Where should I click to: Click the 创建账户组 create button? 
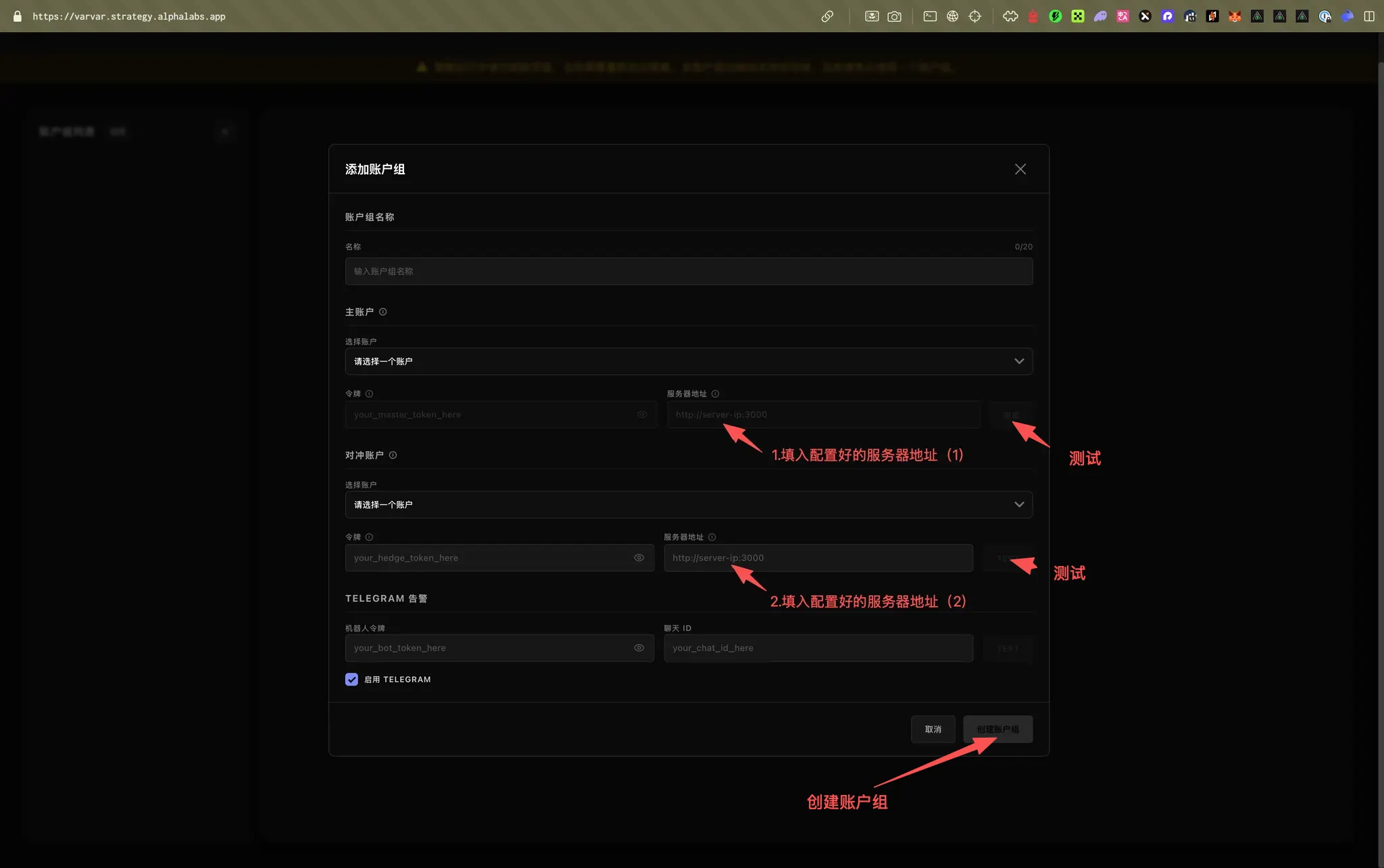997,730
